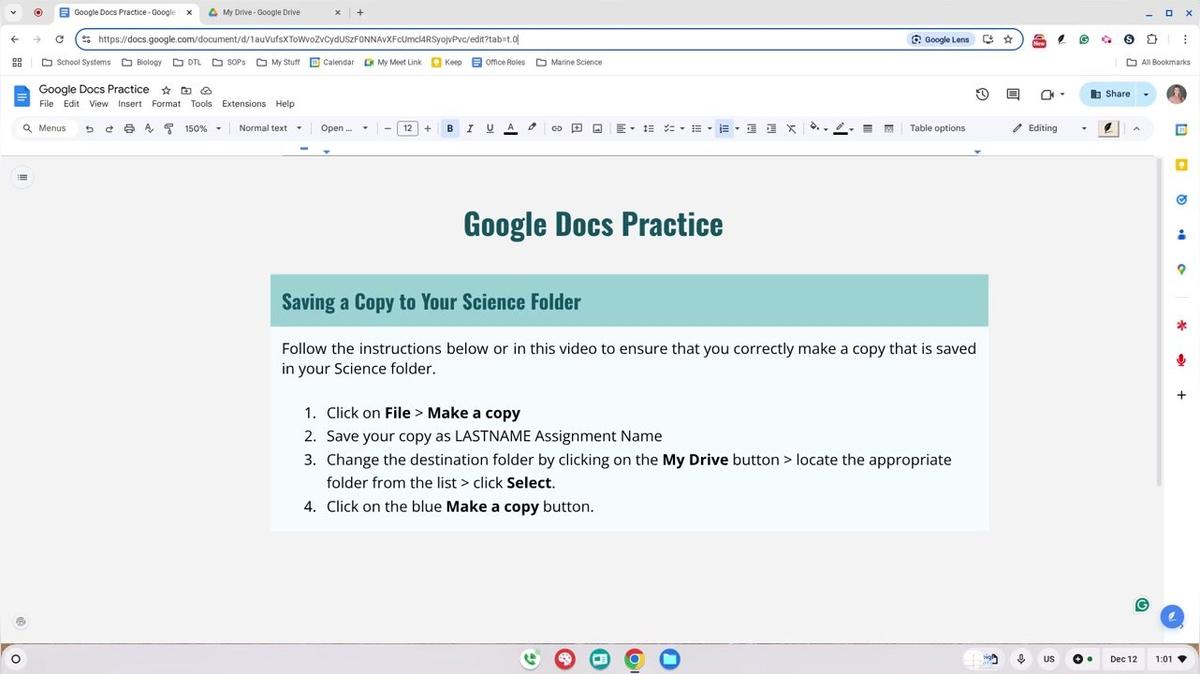Open the font size dropdown
The image size is (1200, 674).
point(407,128)
